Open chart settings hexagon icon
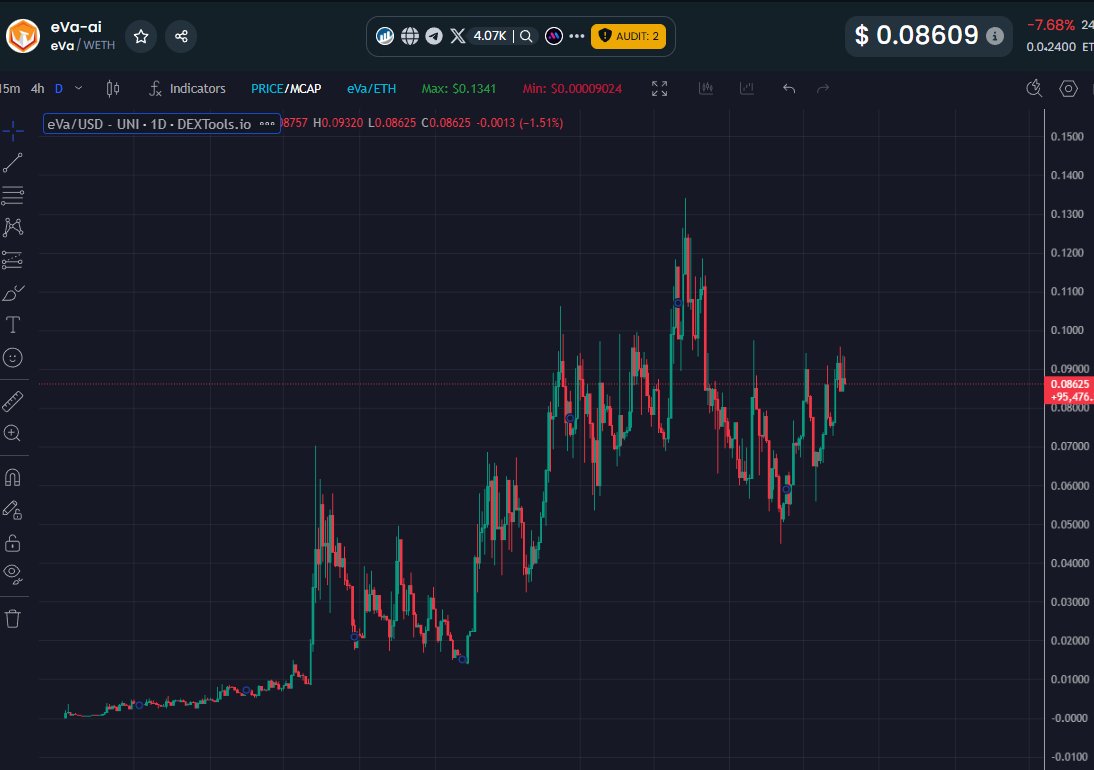 (1068, 89)
